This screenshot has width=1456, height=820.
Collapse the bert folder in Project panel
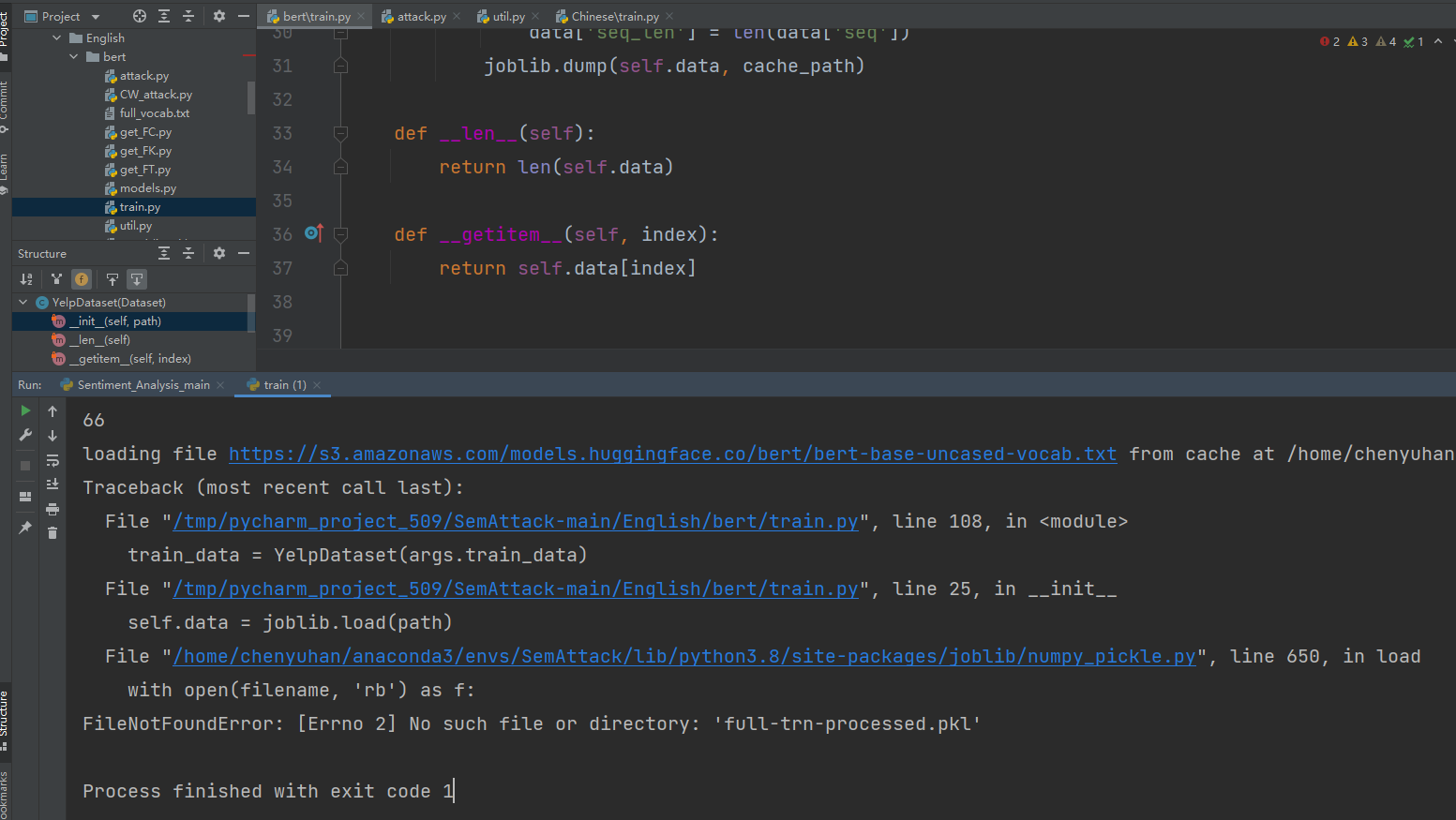(x=73, y=56)
